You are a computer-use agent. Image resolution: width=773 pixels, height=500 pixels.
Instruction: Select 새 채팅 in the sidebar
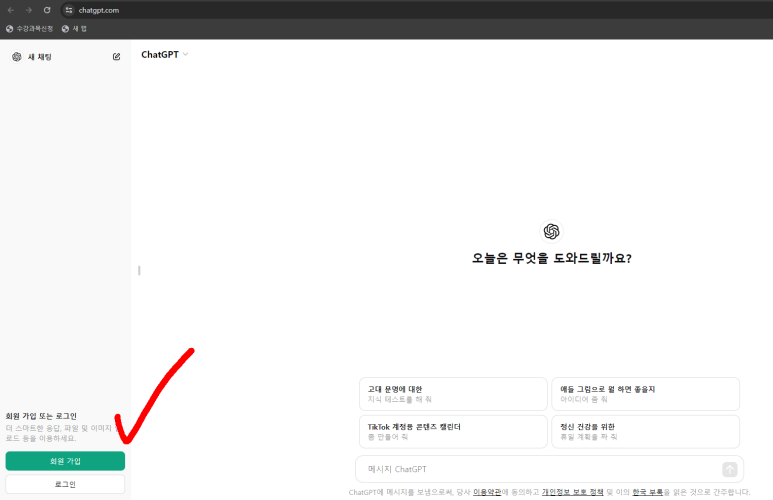pyautogui.click(x=39, y=57)
